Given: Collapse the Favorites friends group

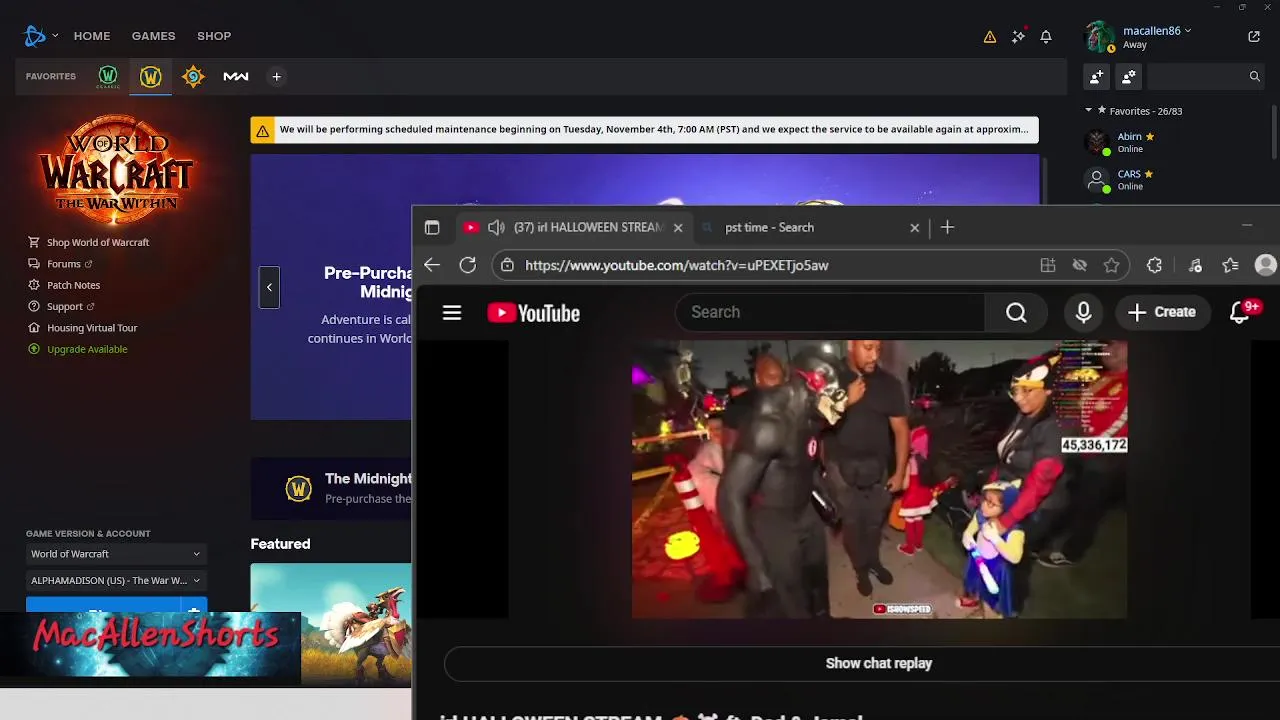Looking at the screenshot, I should pyautogui.click(x=1089, y=111).
